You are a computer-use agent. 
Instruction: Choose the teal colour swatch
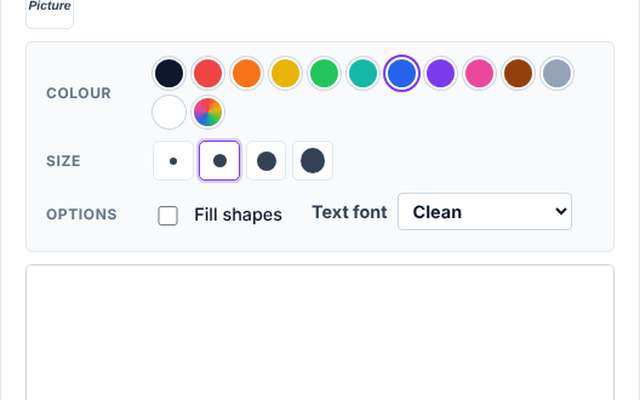click(363, 73)
